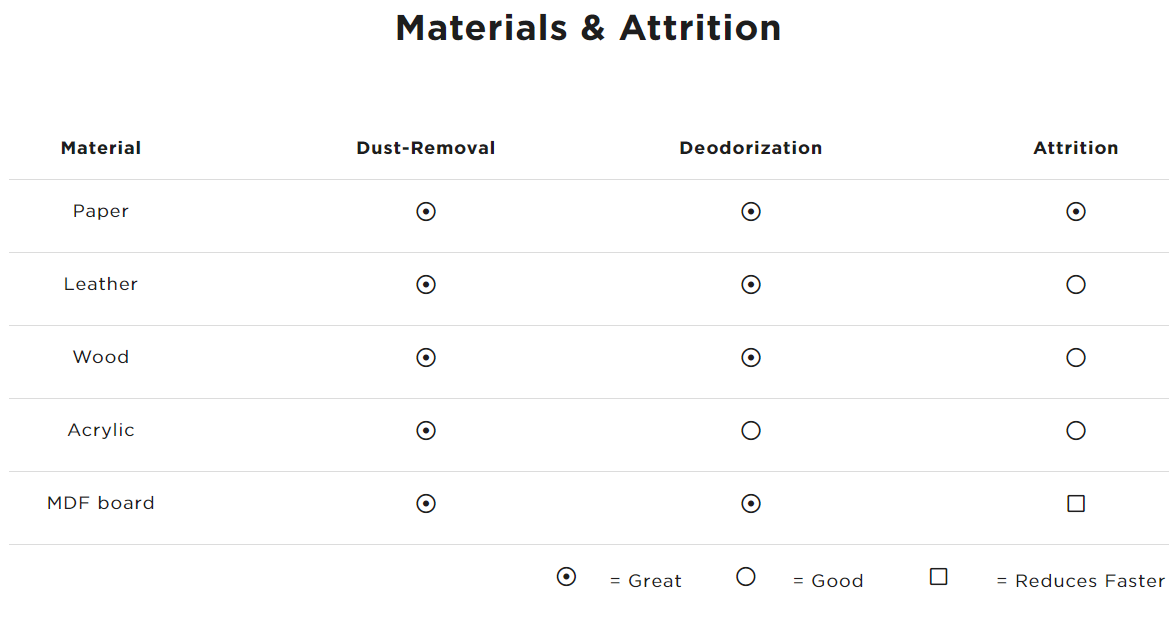This screenshot has width=1176, height=635.
Task: Click Paper's Dust-Removal rating icon
Action: pos(426,212)
